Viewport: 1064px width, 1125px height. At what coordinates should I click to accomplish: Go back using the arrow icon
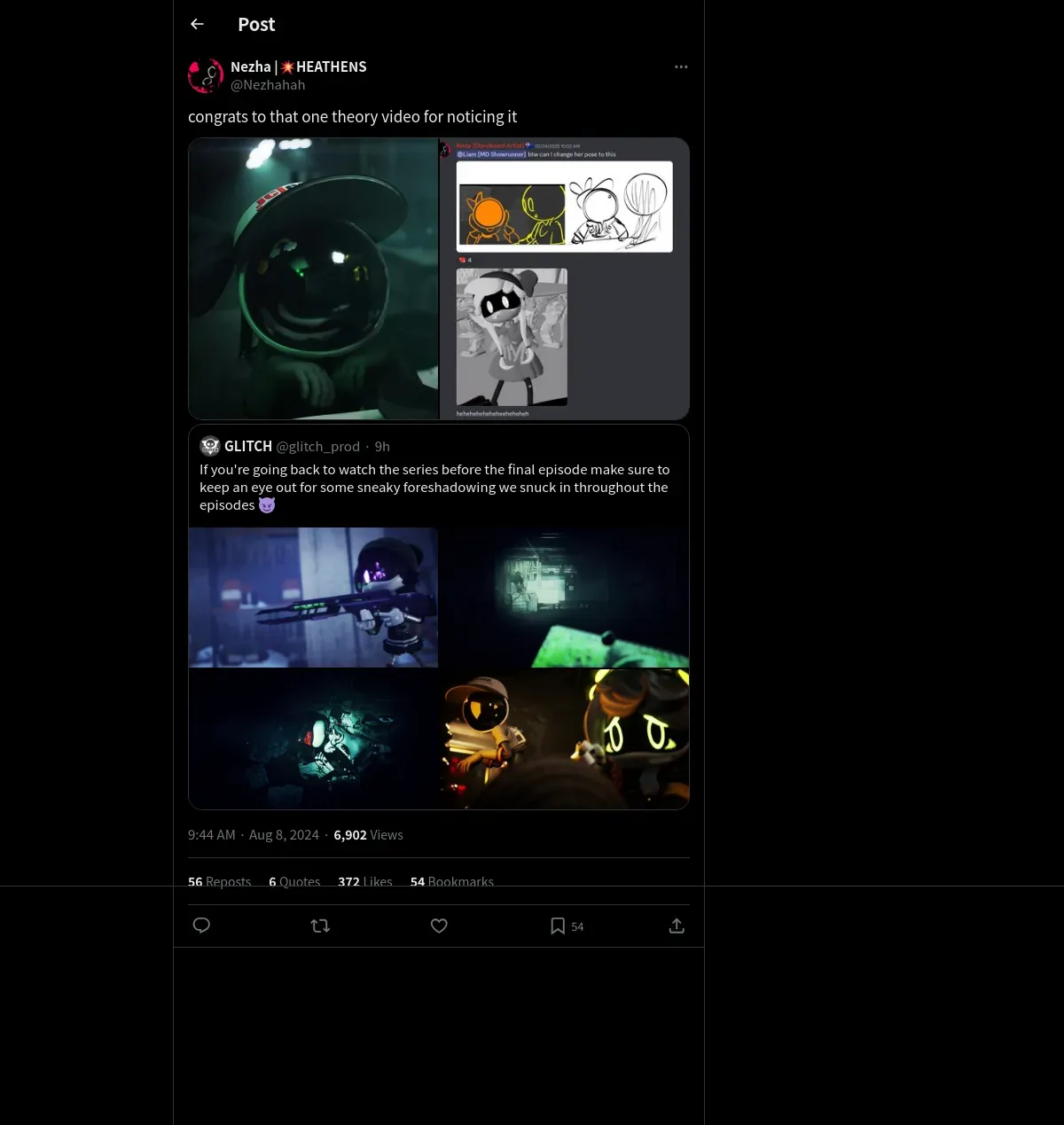click(197, 24)
